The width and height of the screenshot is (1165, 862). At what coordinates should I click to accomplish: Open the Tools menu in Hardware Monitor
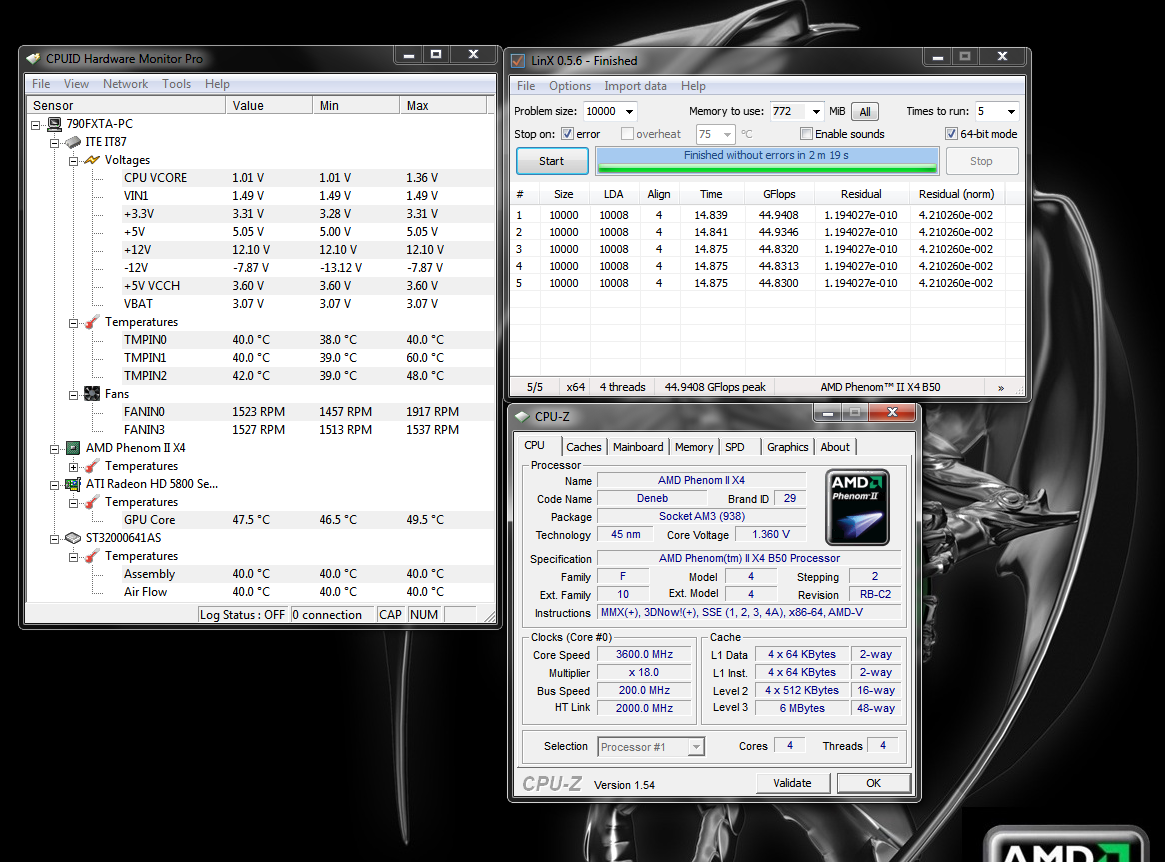[x=177, y=84]
